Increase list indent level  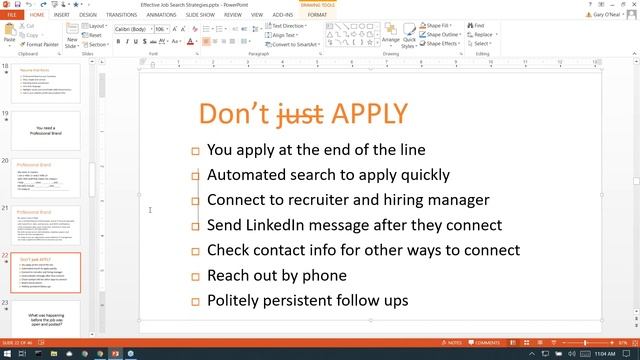click(x=244, y=29)
